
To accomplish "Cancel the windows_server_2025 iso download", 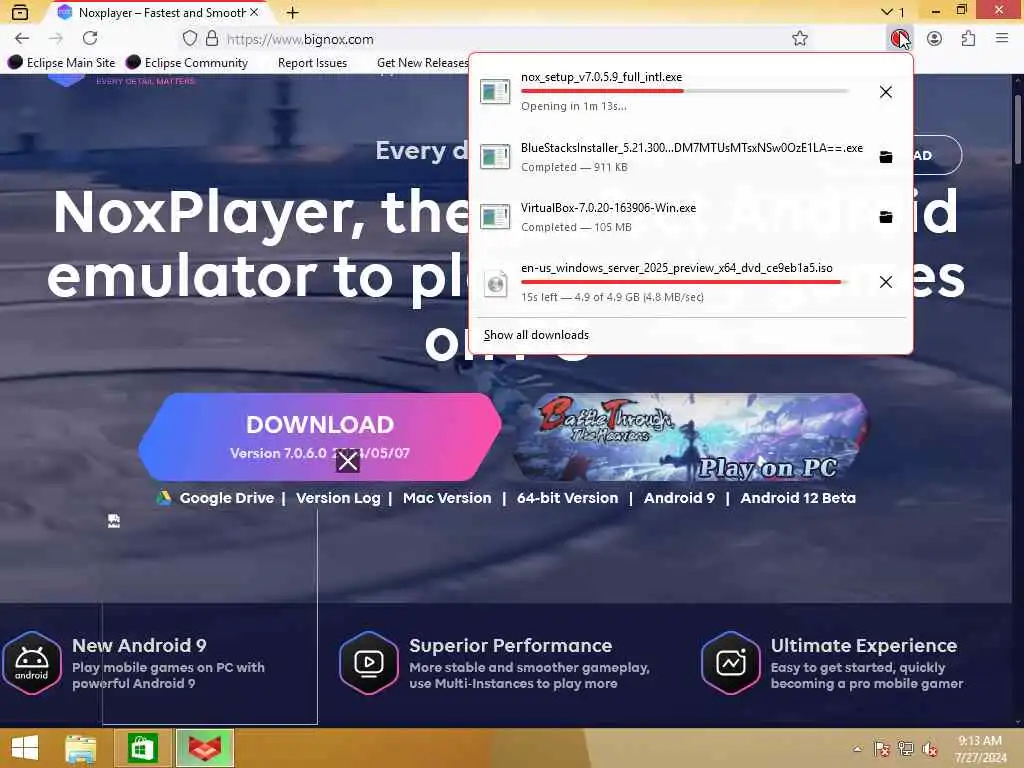I will (886, 282).
